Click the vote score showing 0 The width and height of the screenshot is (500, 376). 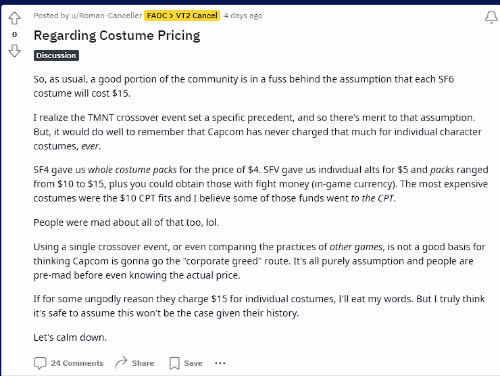(14, 34)
